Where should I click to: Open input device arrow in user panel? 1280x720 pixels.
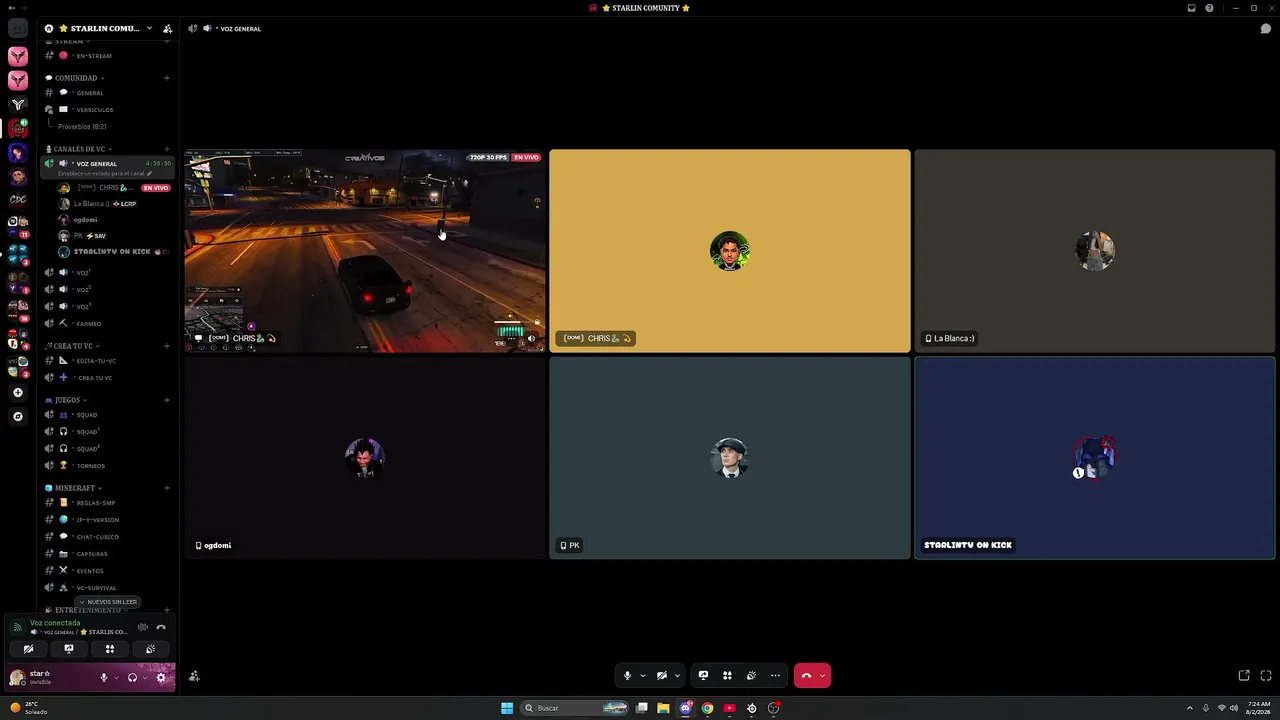click(115, 678)
